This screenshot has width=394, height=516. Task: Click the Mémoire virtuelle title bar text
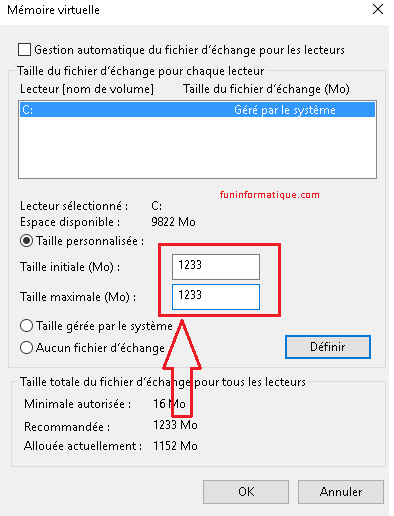53,10
